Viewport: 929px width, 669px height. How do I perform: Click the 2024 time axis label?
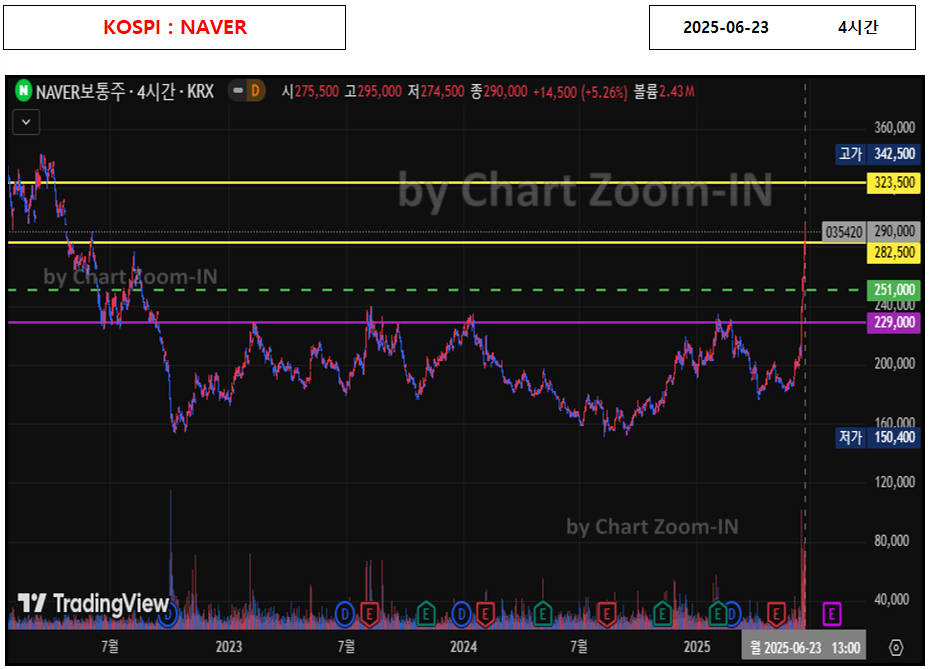coord(463,646)
